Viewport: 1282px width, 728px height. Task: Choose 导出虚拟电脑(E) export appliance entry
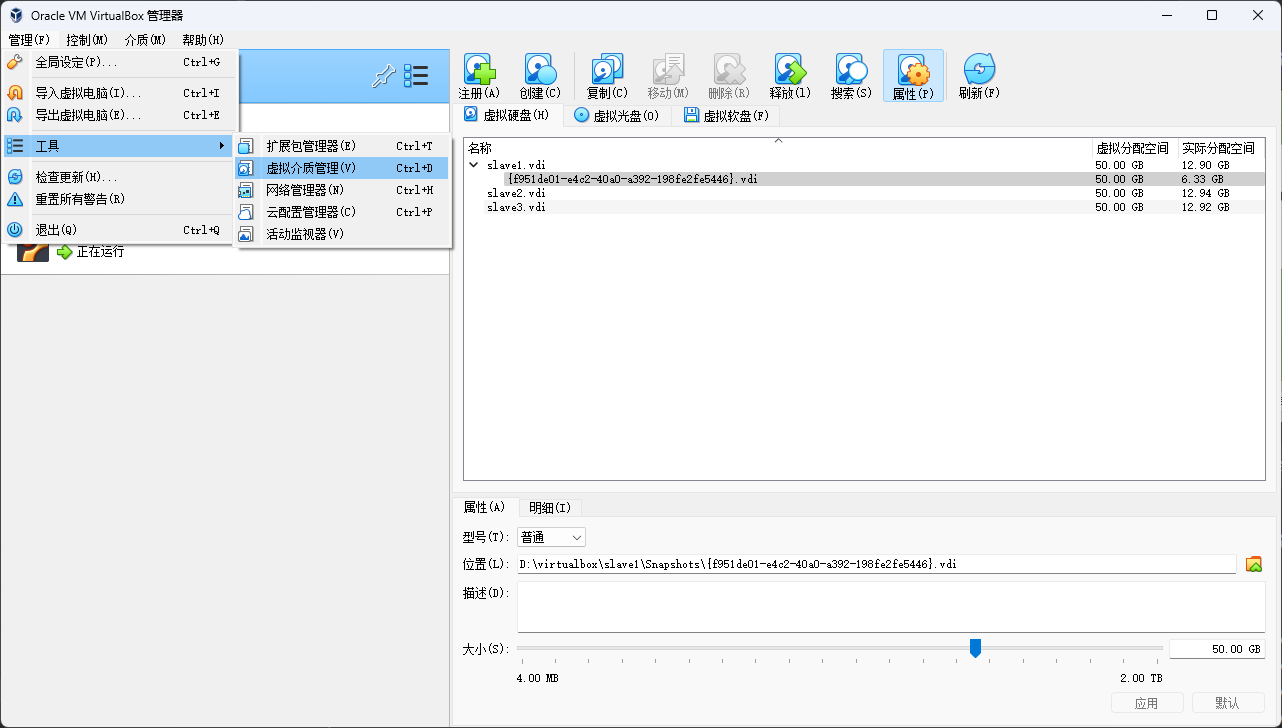coord(120,115)
